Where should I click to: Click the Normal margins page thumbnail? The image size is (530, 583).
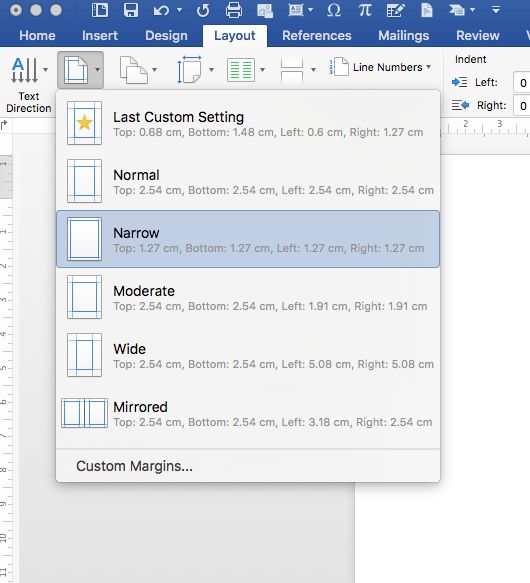[84, 181]
